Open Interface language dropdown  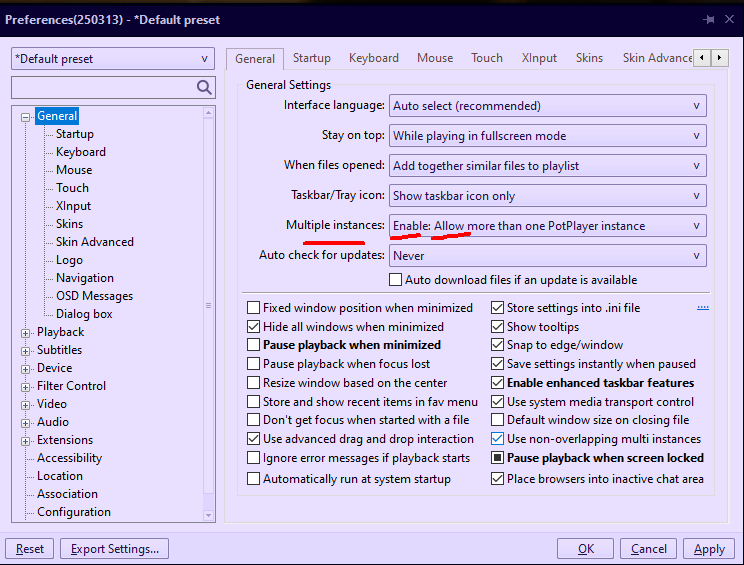tap(548, 106)
